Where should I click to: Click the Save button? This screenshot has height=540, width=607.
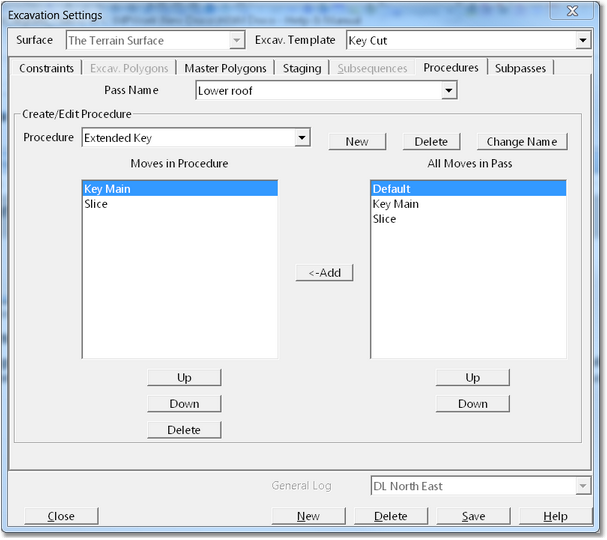click(473, 516)
